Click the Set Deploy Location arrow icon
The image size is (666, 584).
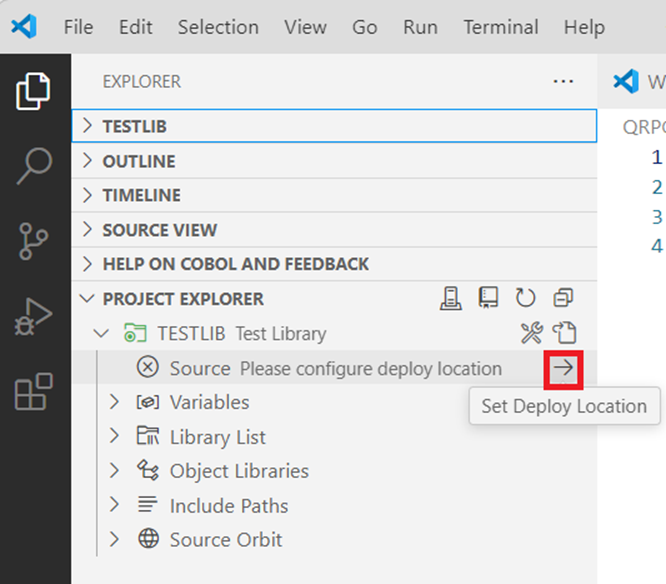point(565,368)
